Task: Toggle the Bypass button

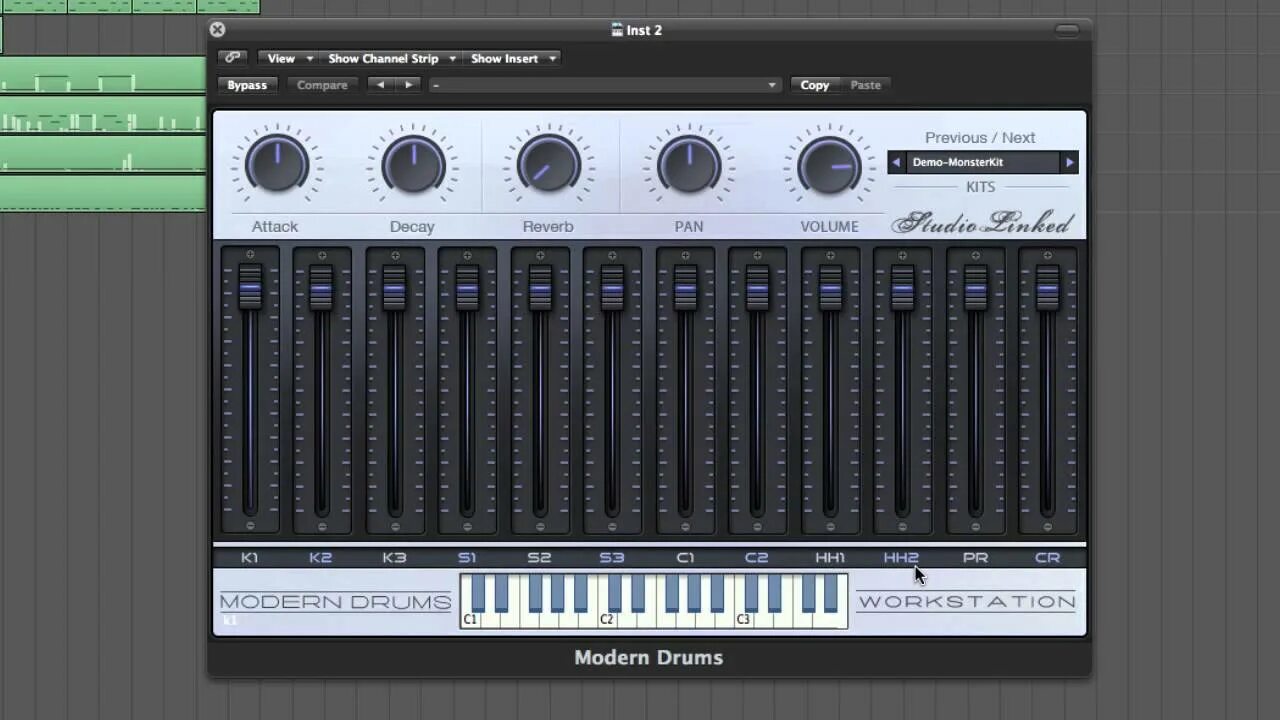Action: click(247, 85)
